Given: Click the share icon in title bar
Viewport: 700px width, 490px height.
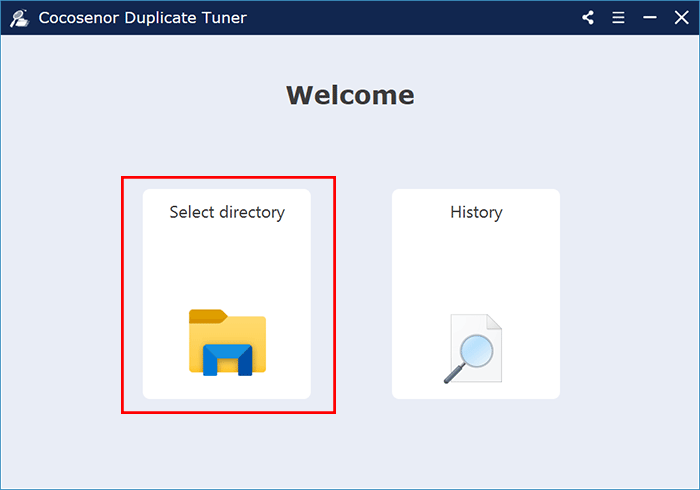Looking at the screenshot, I should coord(588,18).
